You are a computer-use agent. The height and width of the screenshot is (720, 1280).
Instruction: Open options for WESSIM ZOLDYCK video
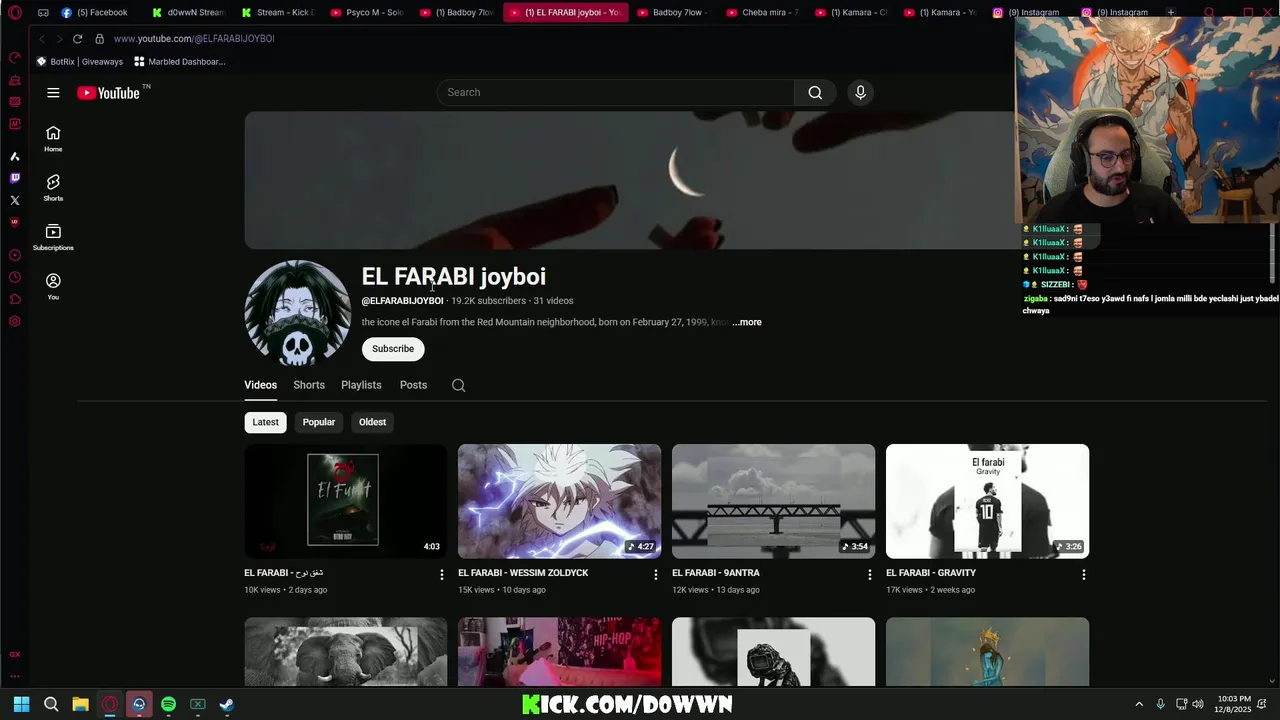655,575
